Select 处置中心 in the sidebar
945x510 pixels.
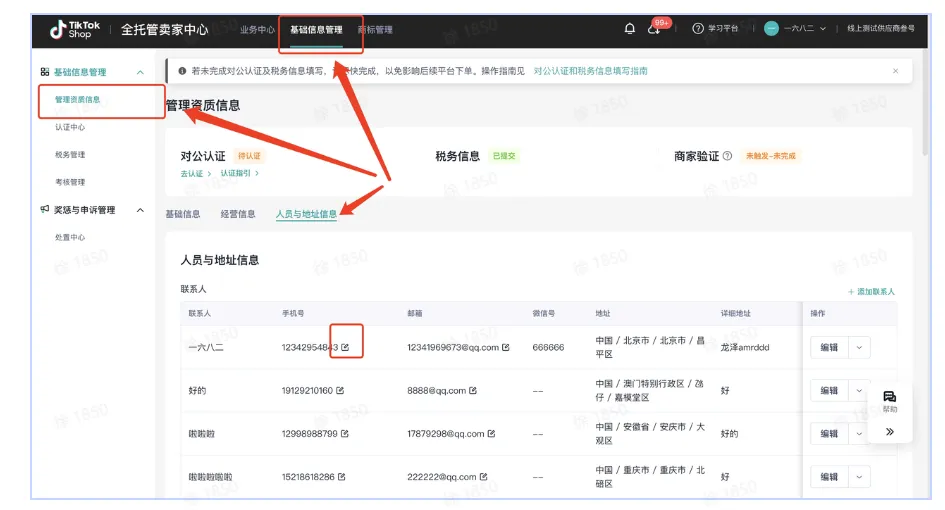coord(70,238)
